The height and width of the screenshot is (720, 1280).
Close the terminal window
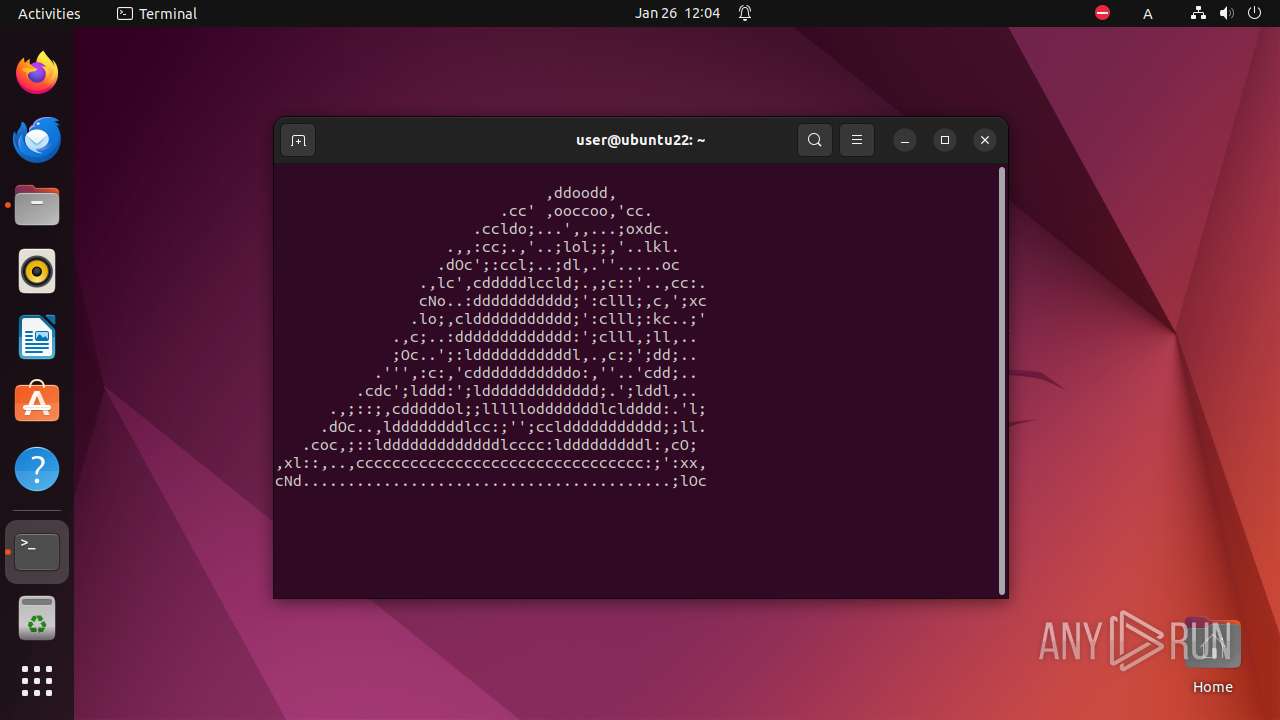[985, 140]
